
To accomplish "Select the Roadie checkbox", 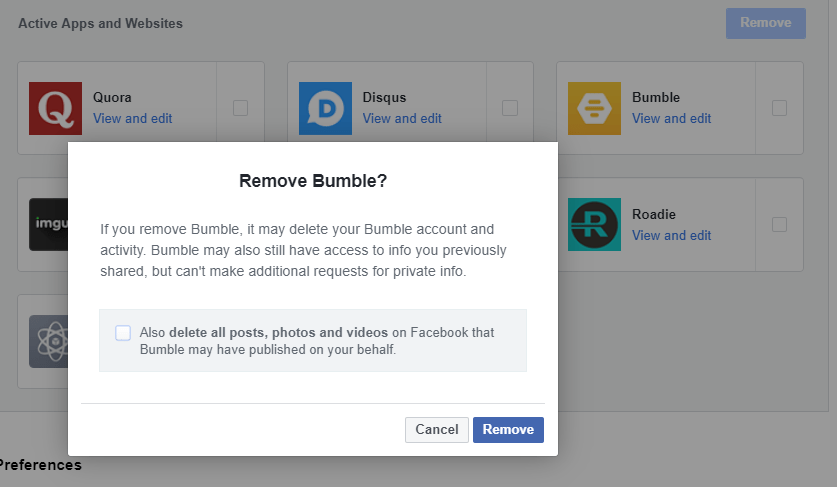I will [x=779, y=224].
